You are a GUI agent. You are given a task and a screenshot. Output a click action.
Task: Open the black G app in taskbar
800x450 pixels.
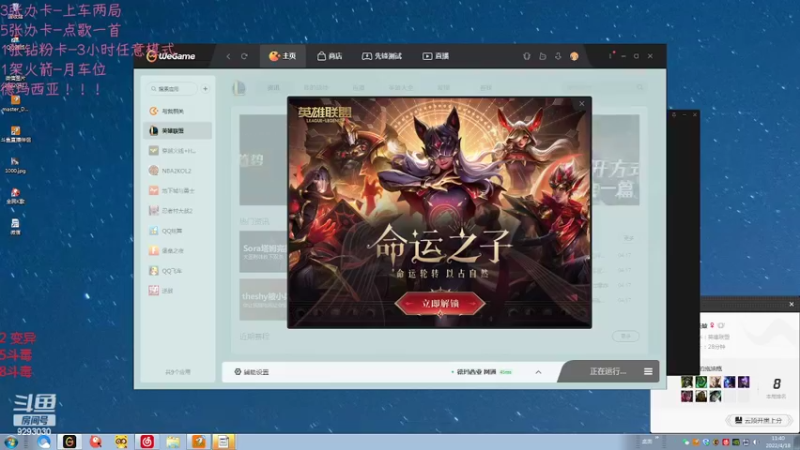click(x=69, y=442)
